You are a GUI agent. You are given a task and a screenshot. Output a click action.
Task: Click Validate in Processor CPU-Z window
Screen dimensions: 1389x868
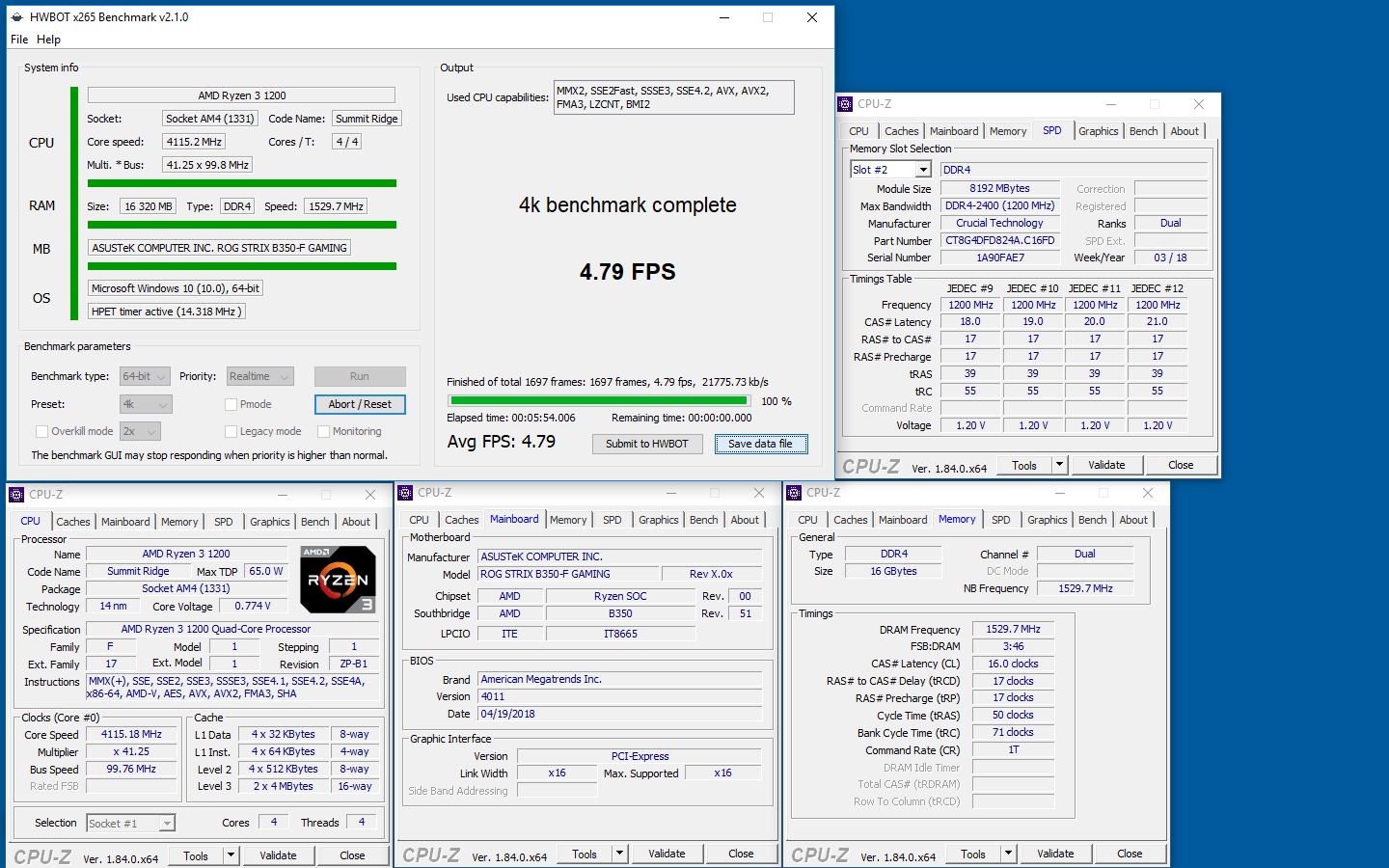[278, 855]
